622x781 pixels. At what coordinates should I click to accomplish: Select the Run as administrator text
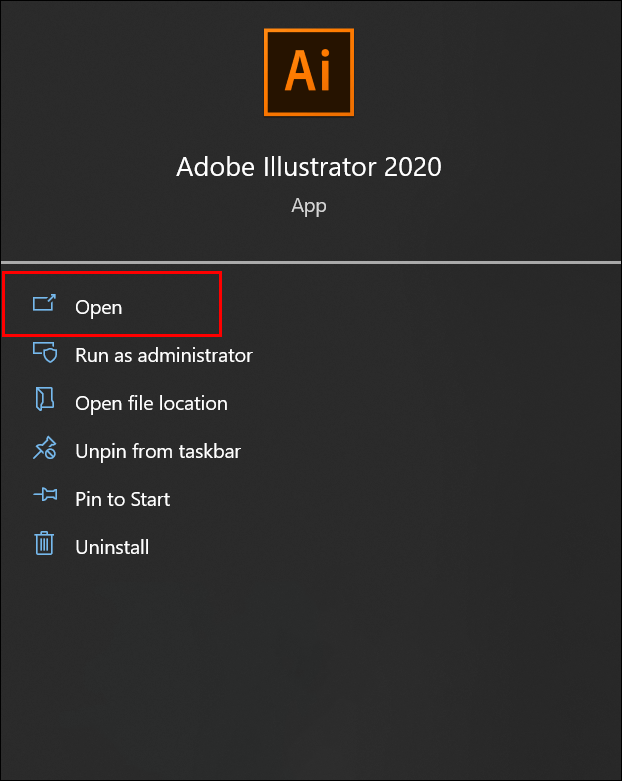[164, 355]
